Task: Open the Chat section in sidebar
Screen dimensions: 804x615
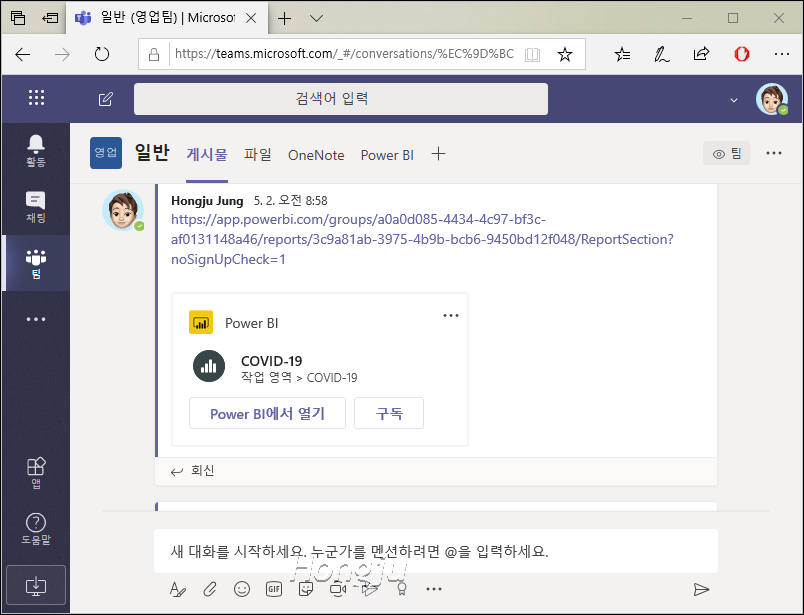Action: [36, 207]
